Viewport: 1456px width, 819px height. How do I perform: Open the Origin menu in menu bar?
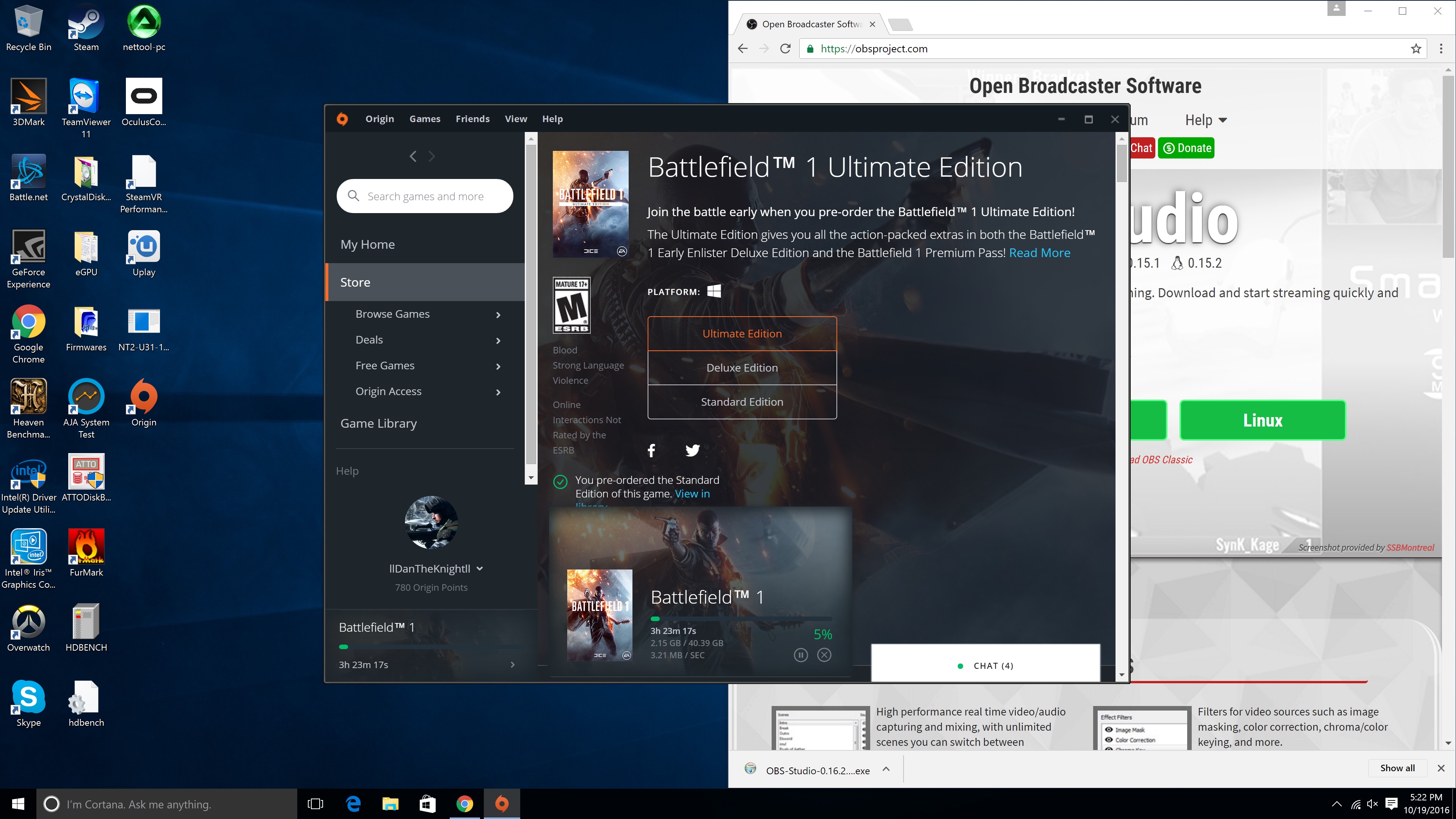tap(380, 119)
